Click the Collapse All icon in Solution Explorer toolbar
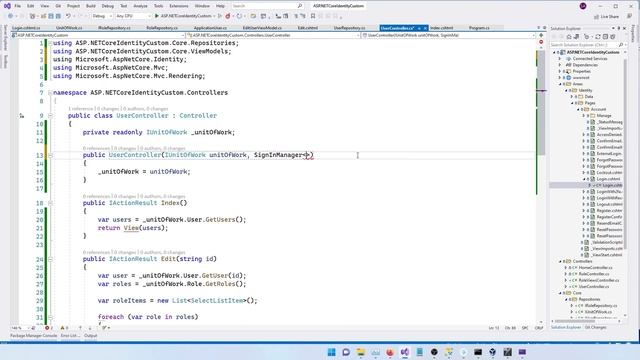Viewport: 640px width, 360px height. click(606, 37)
